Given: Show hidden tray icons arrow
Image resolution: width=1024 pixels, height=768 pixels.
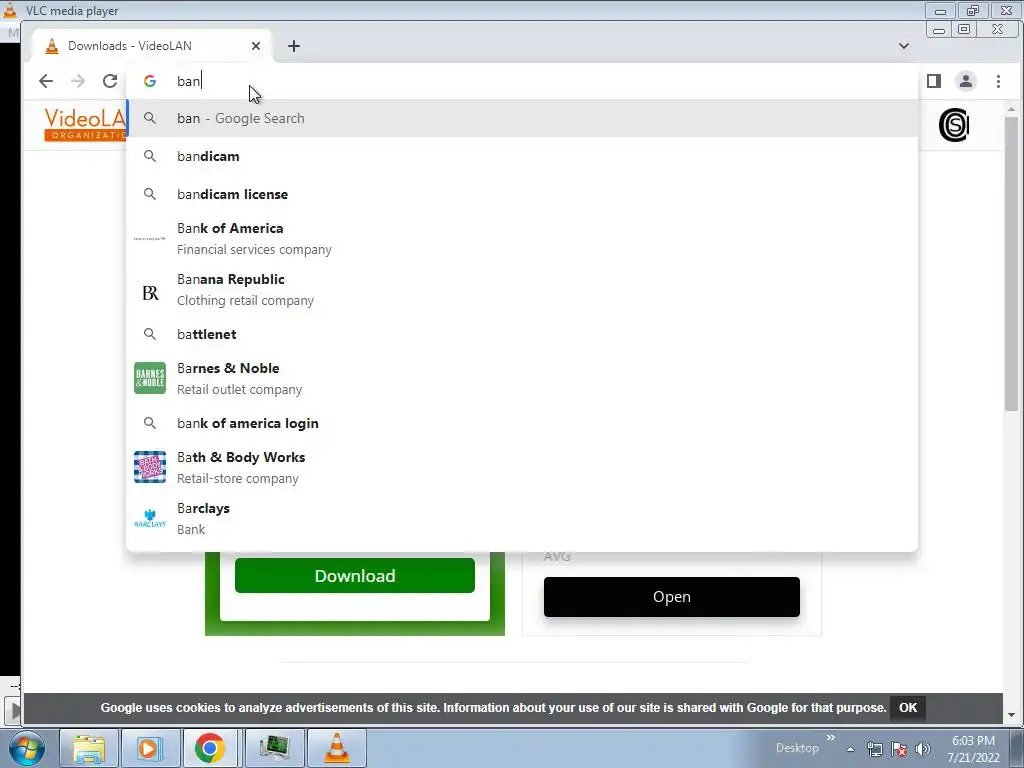Looking at the screenshot, I should (x=850, y=749).
